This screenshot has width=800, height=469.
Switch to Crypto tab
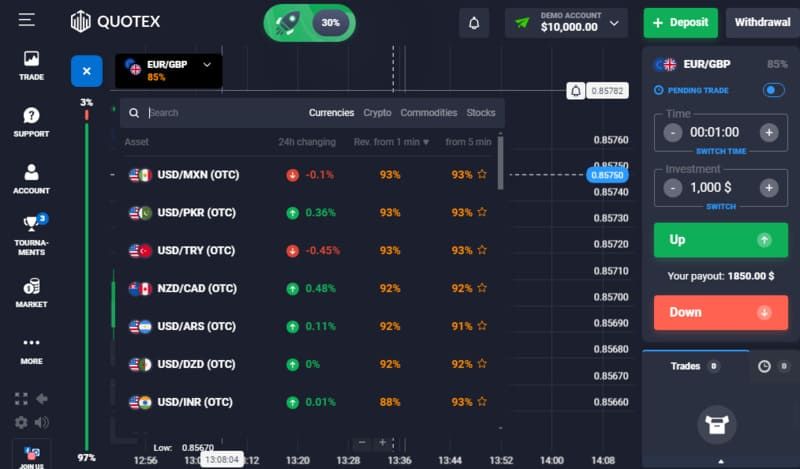377,113
